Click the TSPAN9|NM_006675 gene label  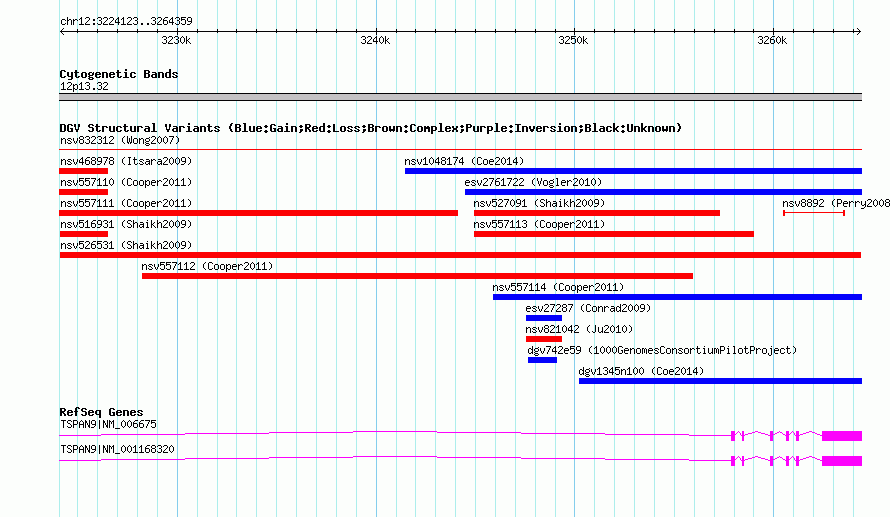tap(108, 424)
